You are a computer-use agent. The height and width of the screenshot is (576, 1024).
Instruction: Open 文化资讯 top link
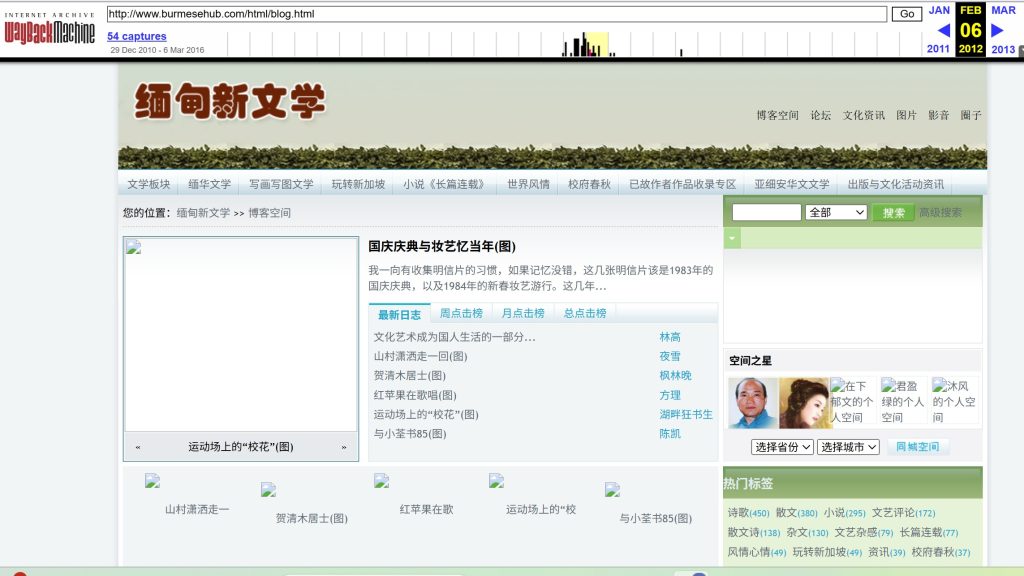(863, 115)
